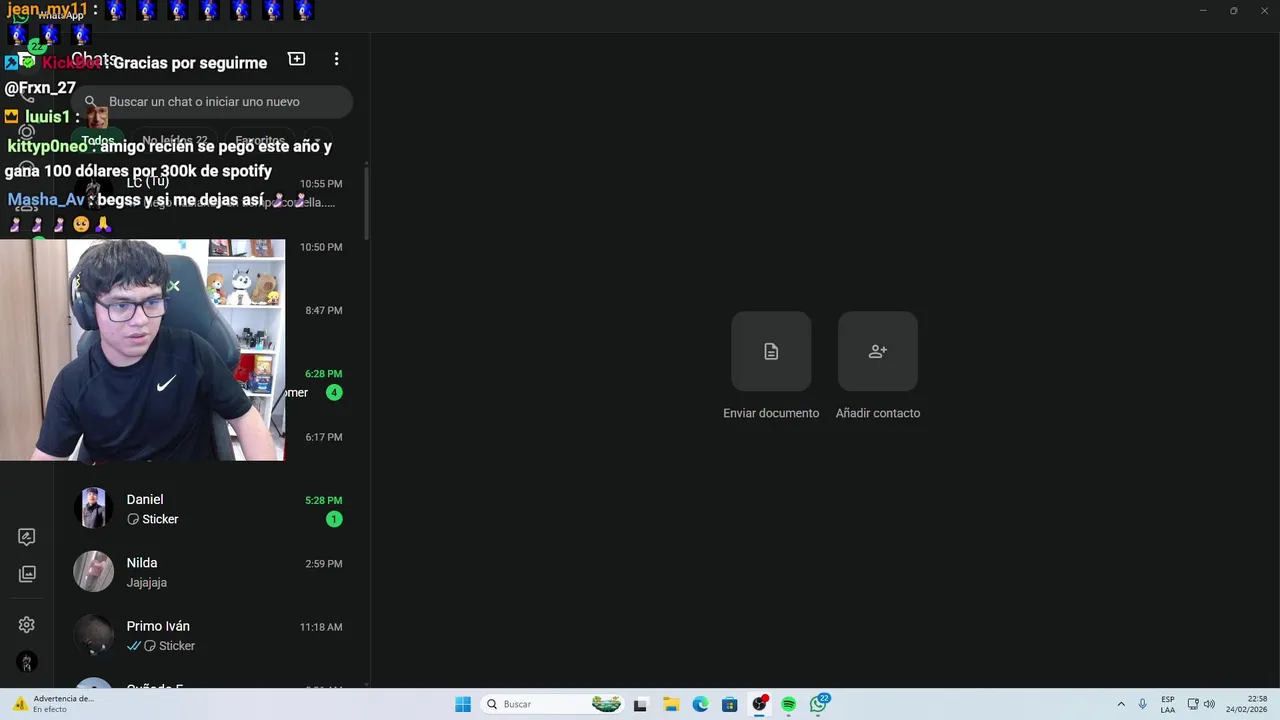Click the volume tray icon

coord(1209,704)
